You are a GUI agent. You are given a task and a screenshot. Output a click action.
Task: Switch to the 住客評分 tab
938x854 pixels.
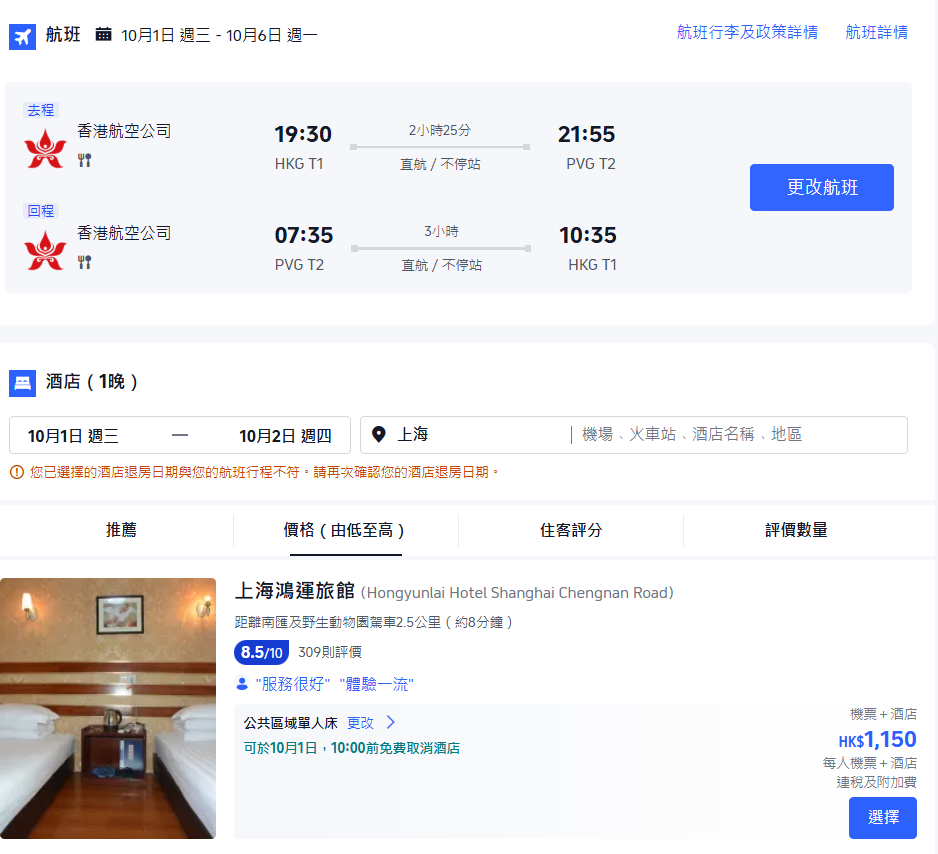pos(570,530)
